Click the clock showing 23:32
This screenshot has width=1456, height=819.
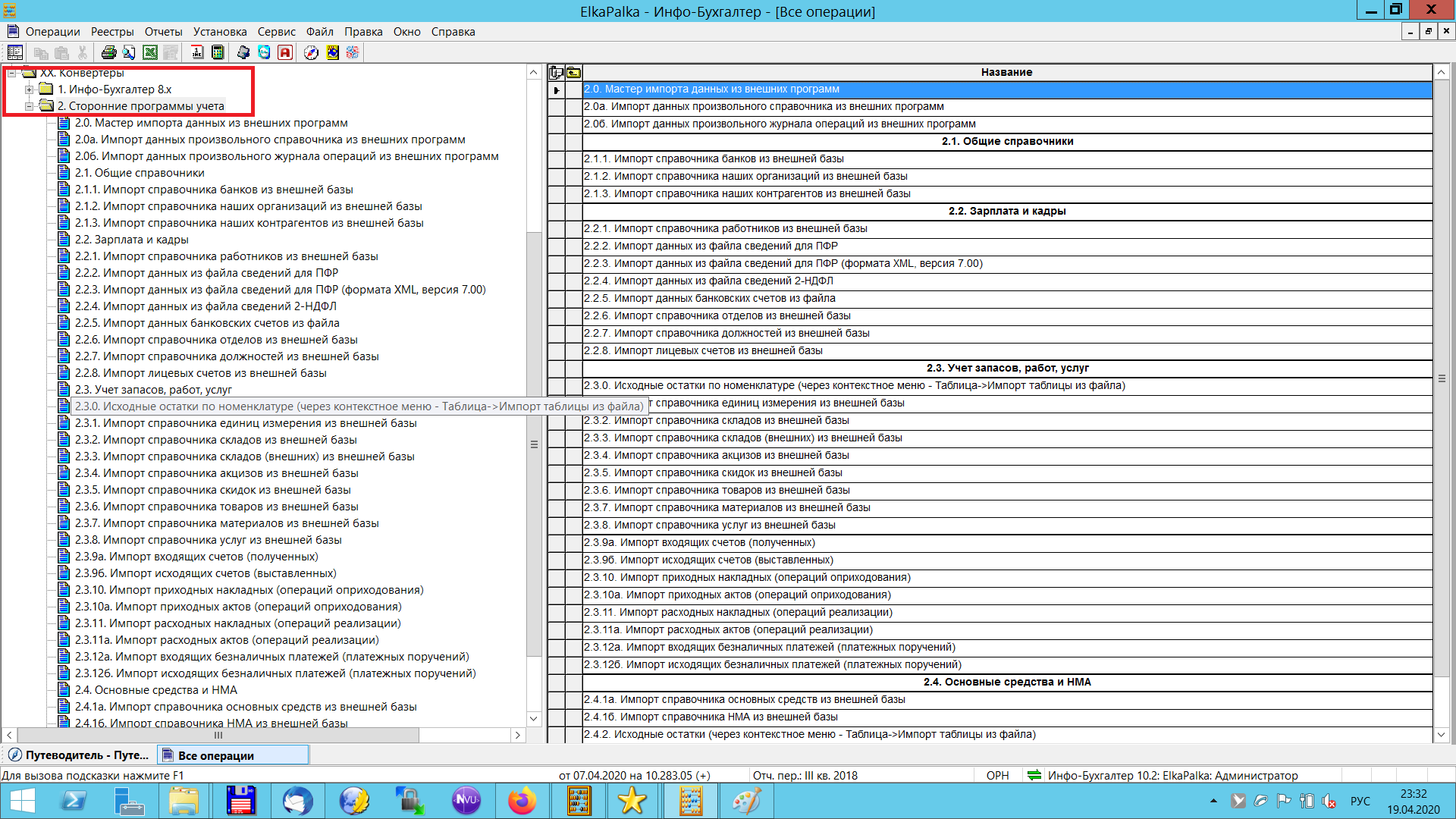click(1414, 794)
